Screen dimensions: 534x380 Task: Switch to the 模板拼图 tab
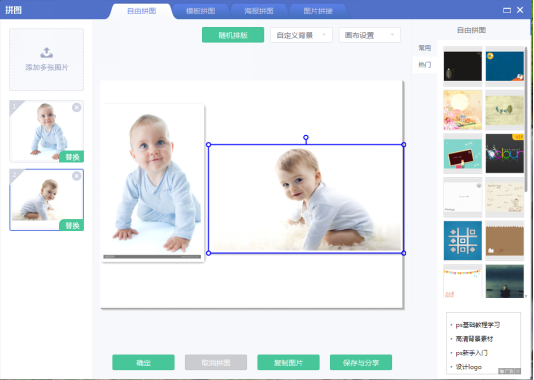coord(200,11)
